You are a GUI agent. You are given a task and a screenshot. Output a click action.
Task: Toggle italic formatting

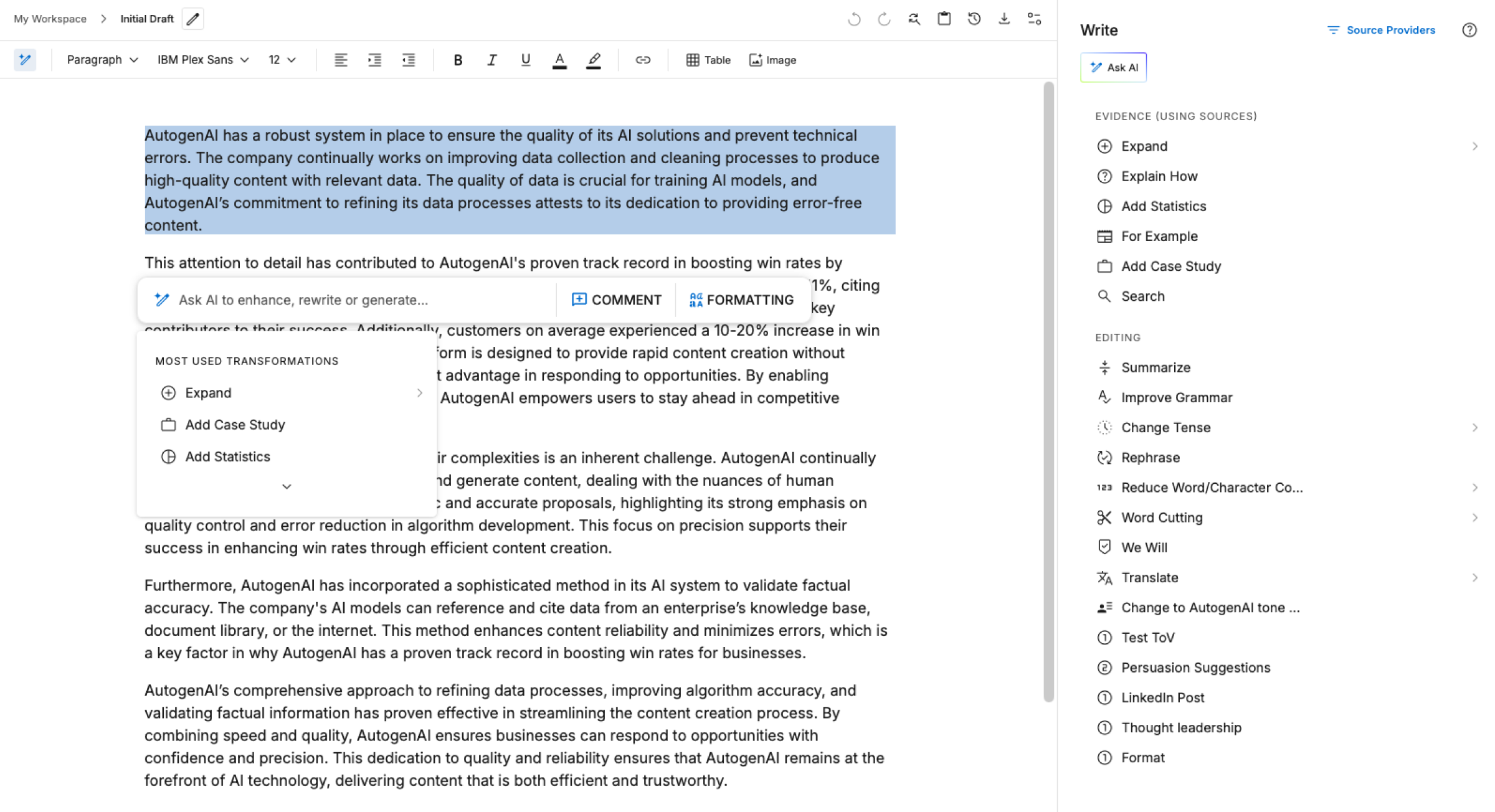492,60
